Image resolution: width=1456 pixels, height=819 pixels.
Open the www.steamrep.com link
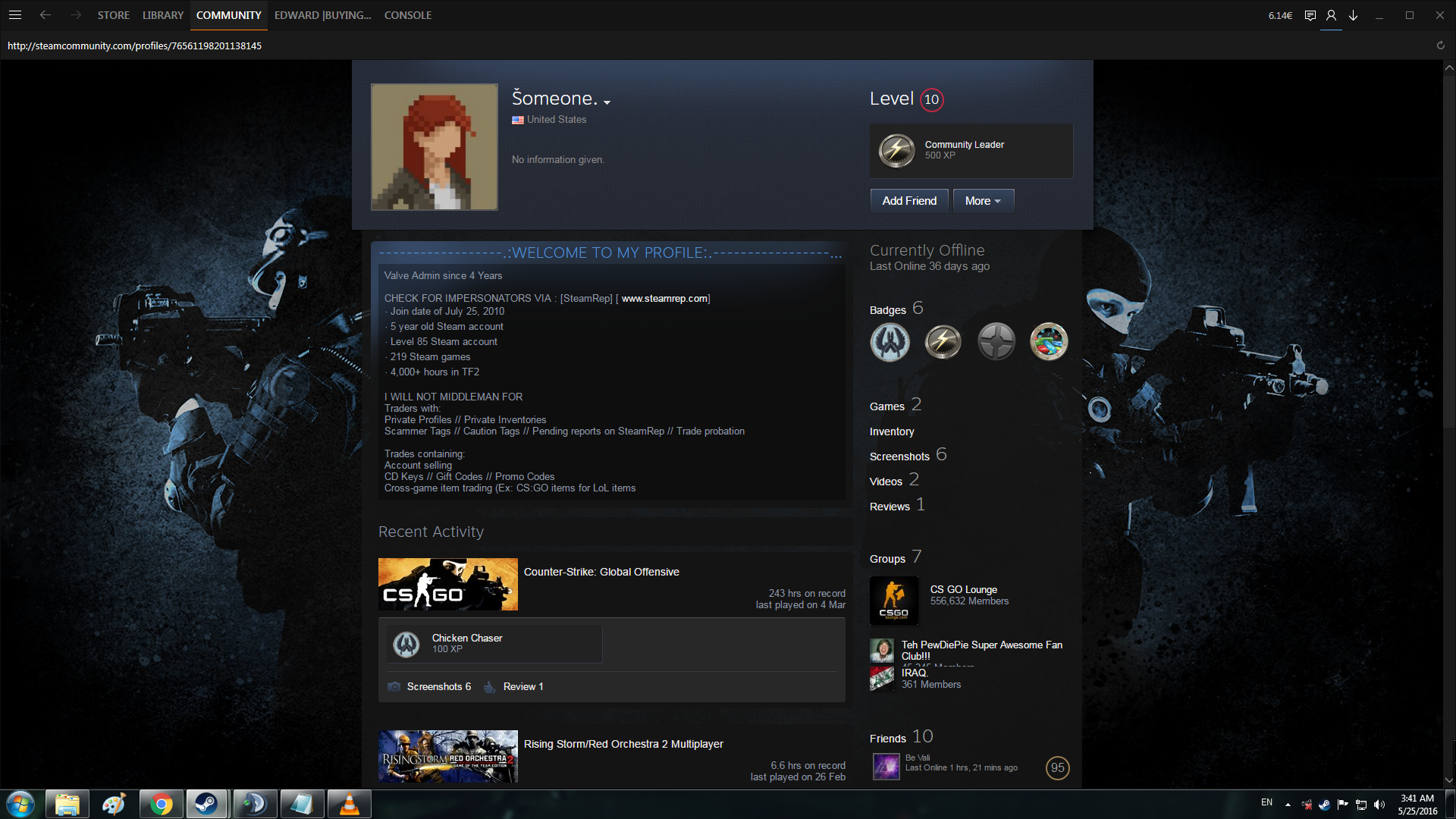(x=664, y=299)
